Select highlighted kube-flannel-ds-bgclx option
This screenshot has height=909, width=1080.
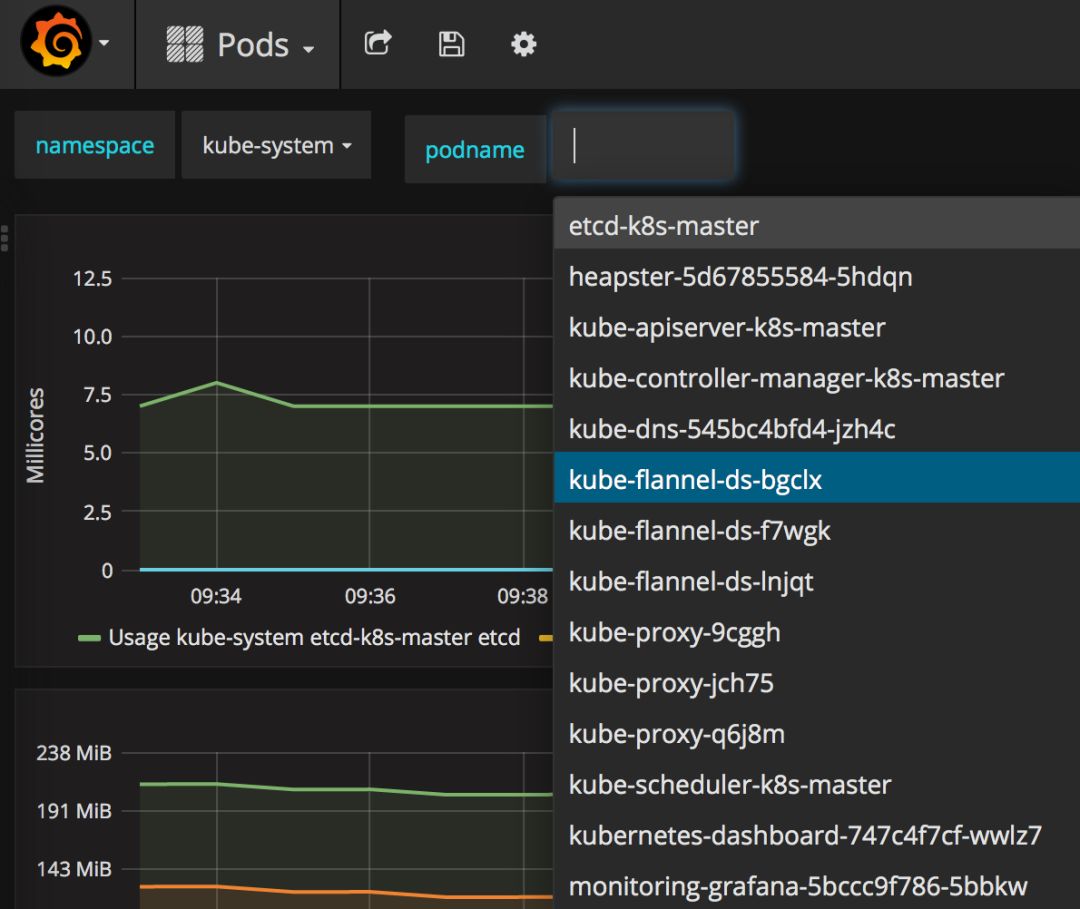[x=817, y=478]
